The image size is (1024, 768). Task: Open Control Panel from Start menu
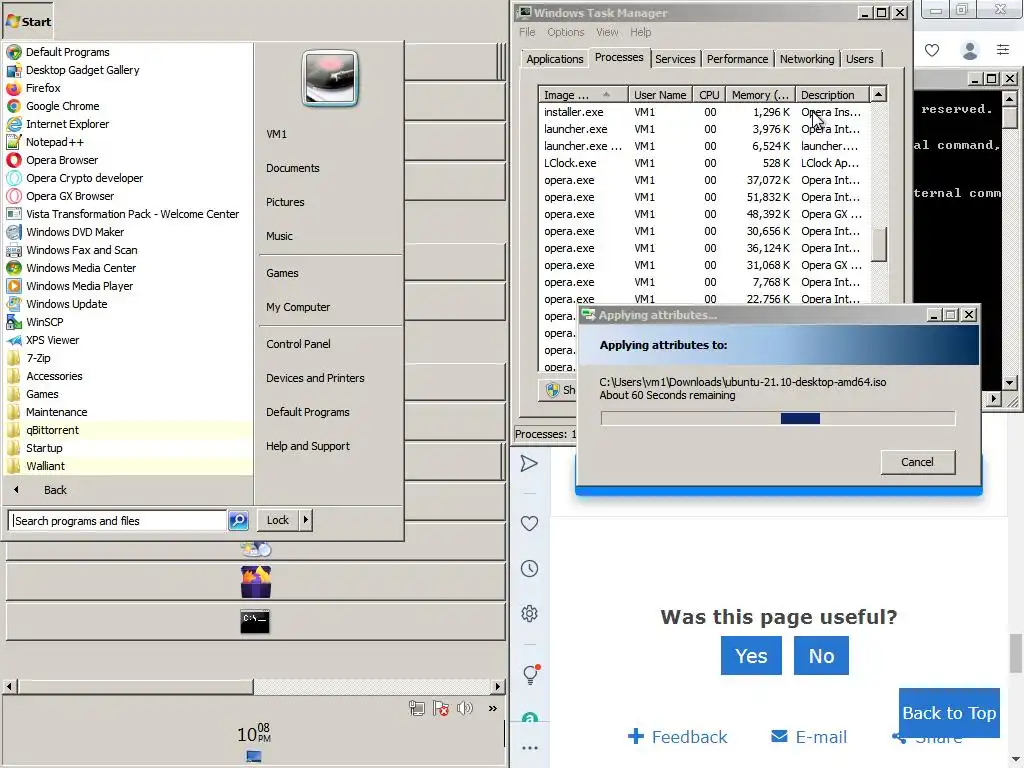298,344
